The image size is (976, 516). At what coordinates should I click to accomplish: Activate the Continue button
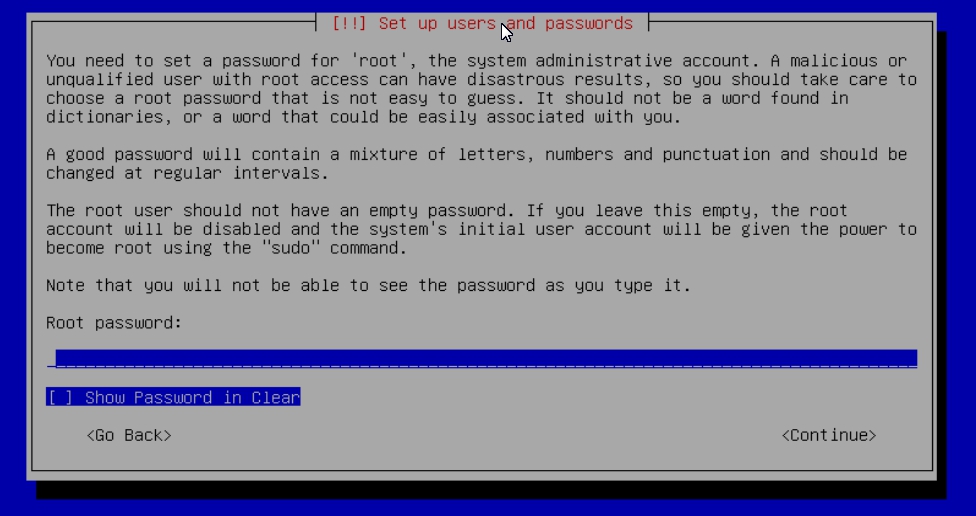(x=829, y=435)
